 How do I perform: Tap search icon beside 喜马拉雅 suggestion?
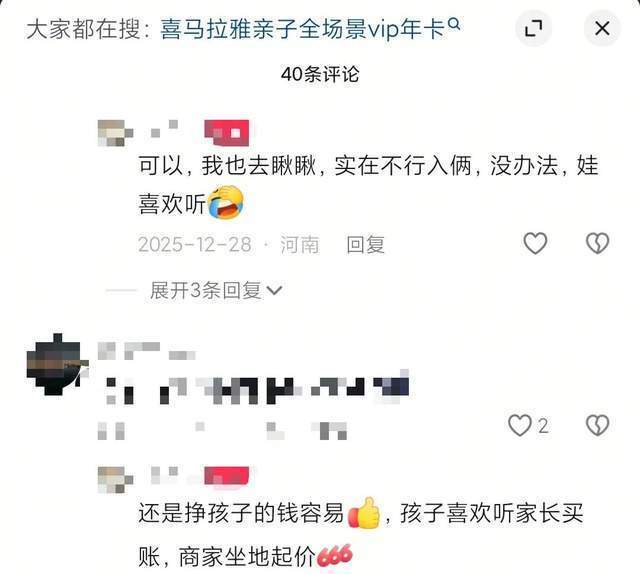454,24
